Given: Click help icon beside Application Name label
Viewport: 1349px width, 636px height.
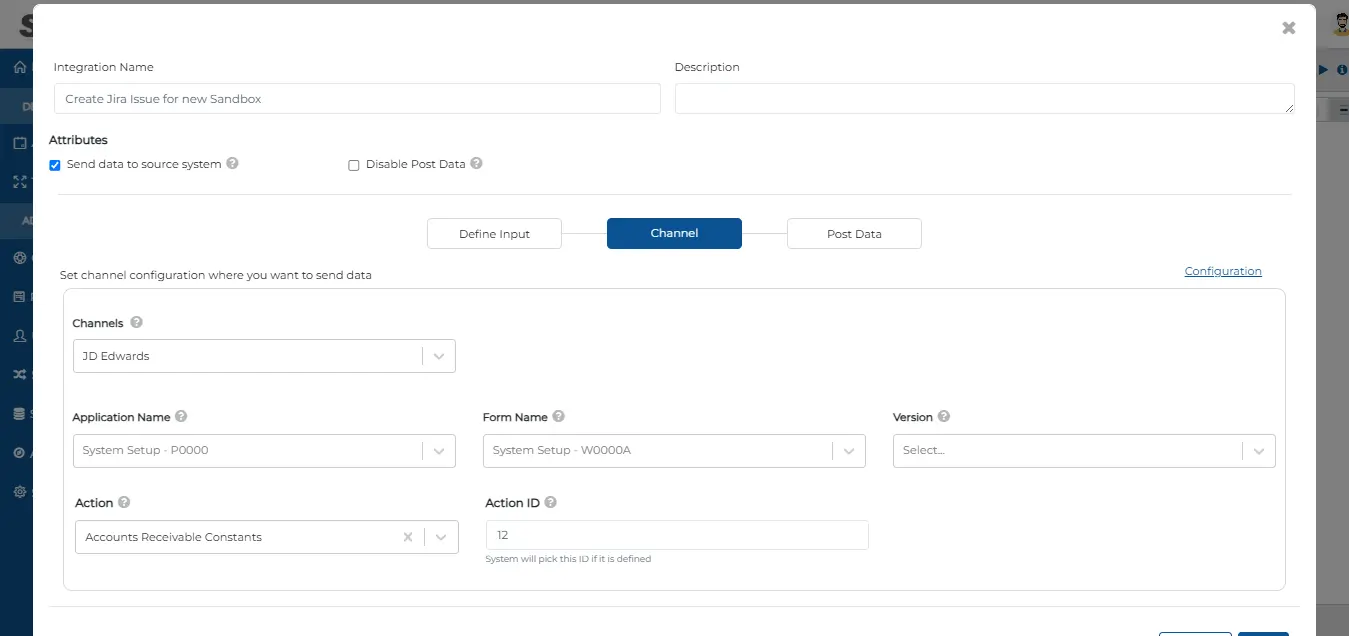Looking at the screenshot, I should pyautogui.click(x=181, y=417).
